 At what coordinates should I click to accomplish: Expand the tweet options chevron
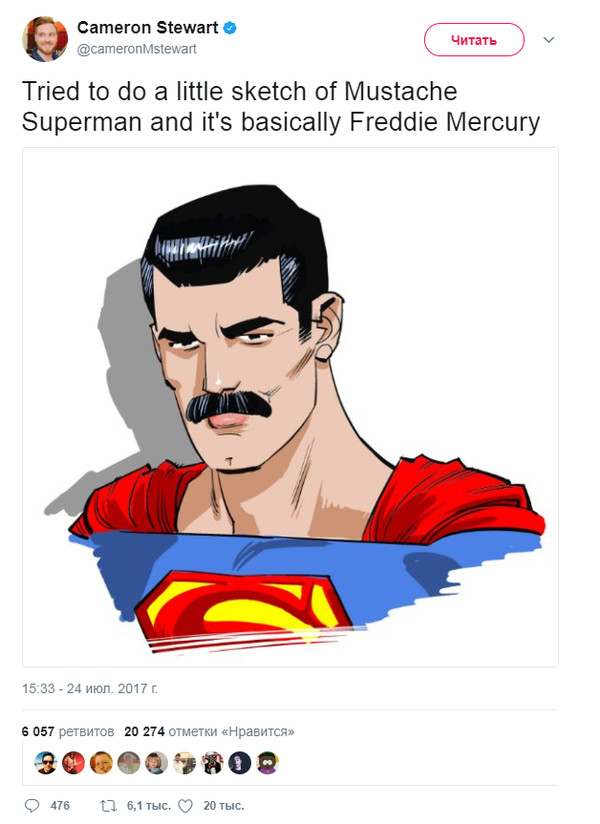pos(548,40)
